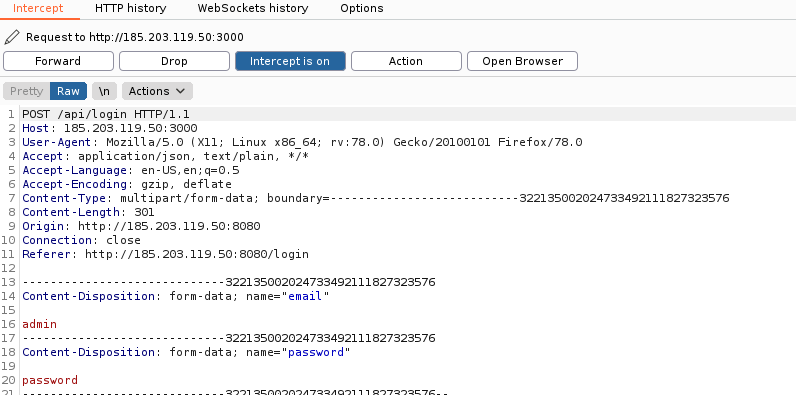
Task: Open the HTTP history tab
Action: click(x=130, y=9)
